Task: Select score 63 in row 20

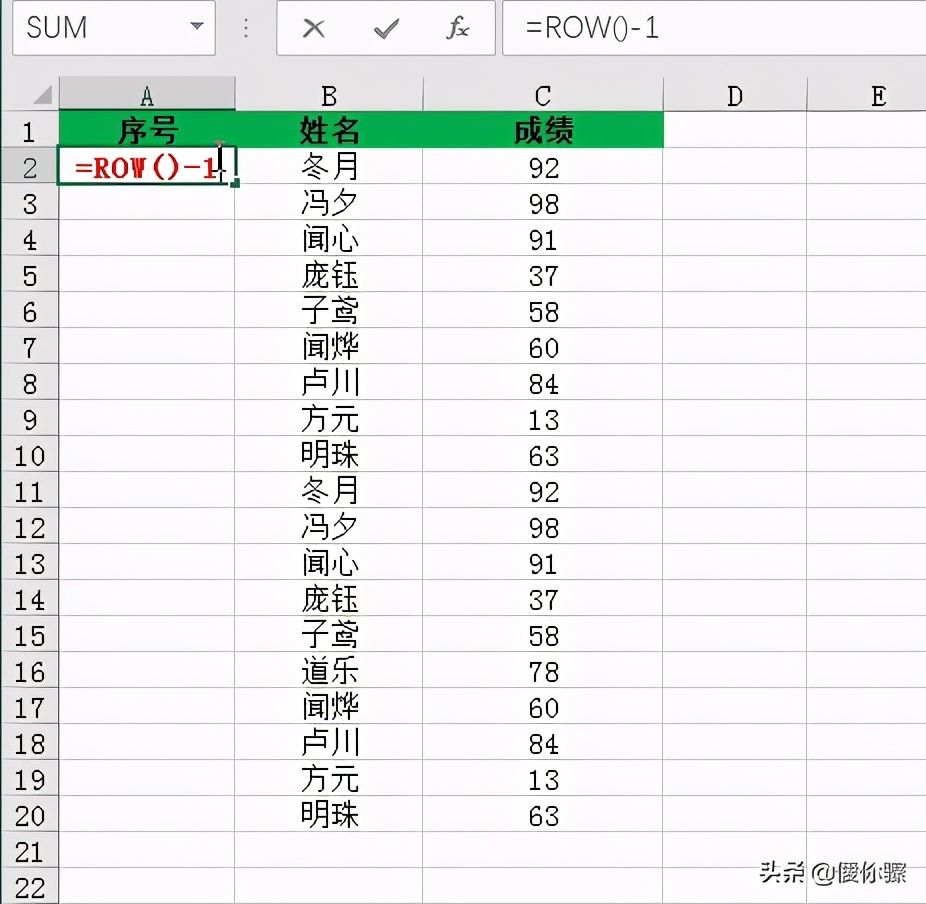Action: (x=543, y=815)
